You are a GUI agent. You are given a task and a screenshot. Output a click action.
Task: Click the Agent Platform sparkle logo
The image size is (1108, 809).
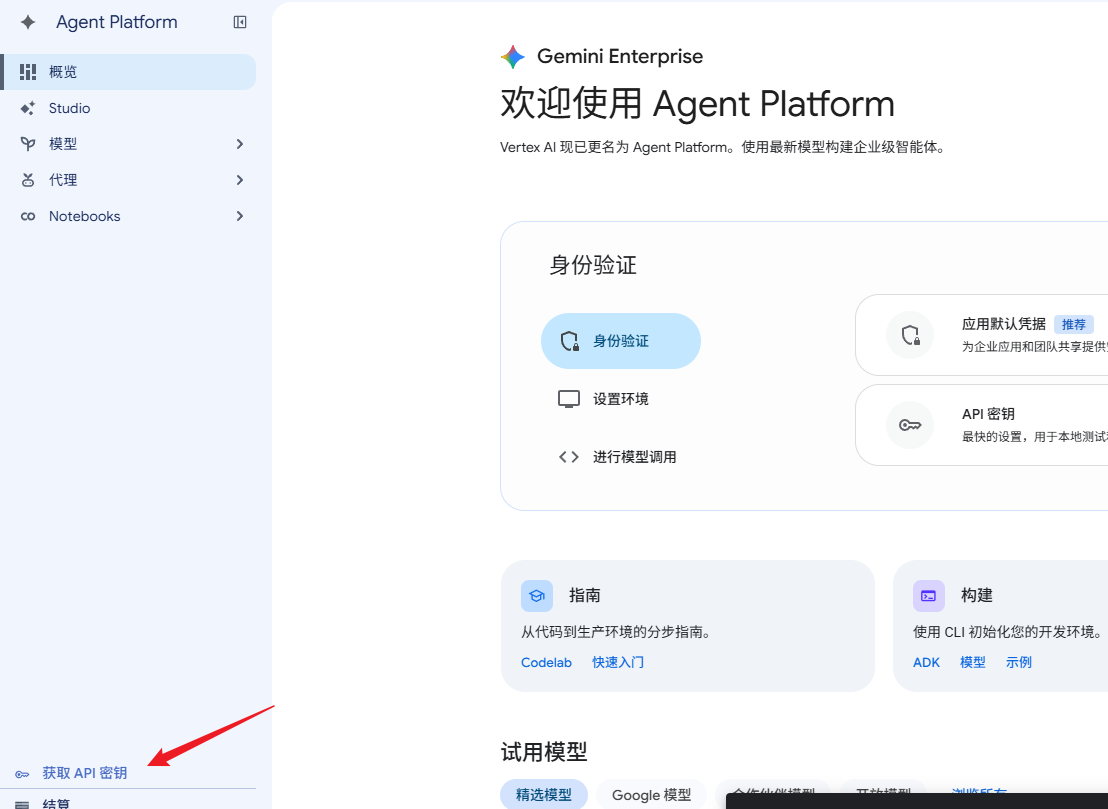pos(28,23)
